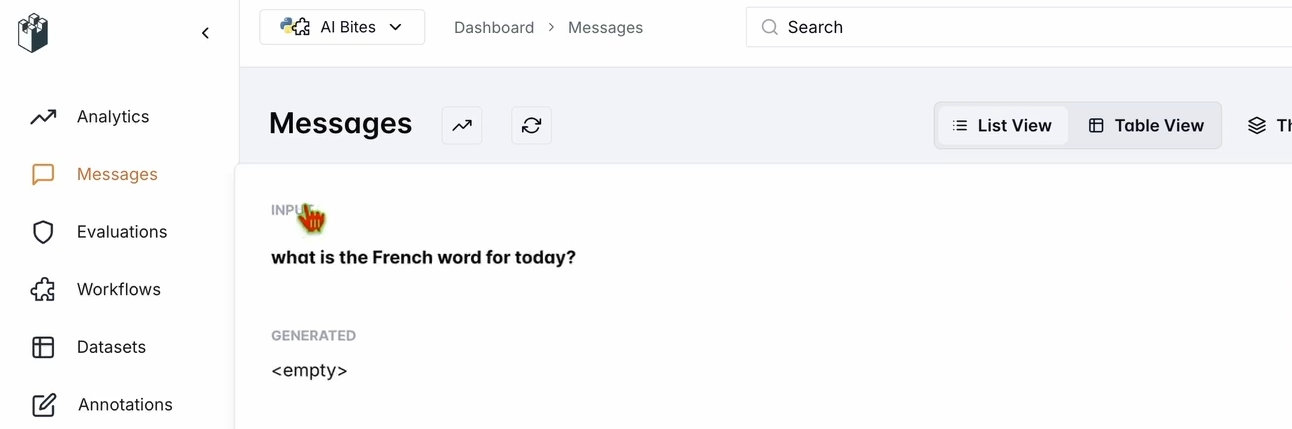
Task: Click the stacked layers icon after Table View
Action: point(1257,126)
